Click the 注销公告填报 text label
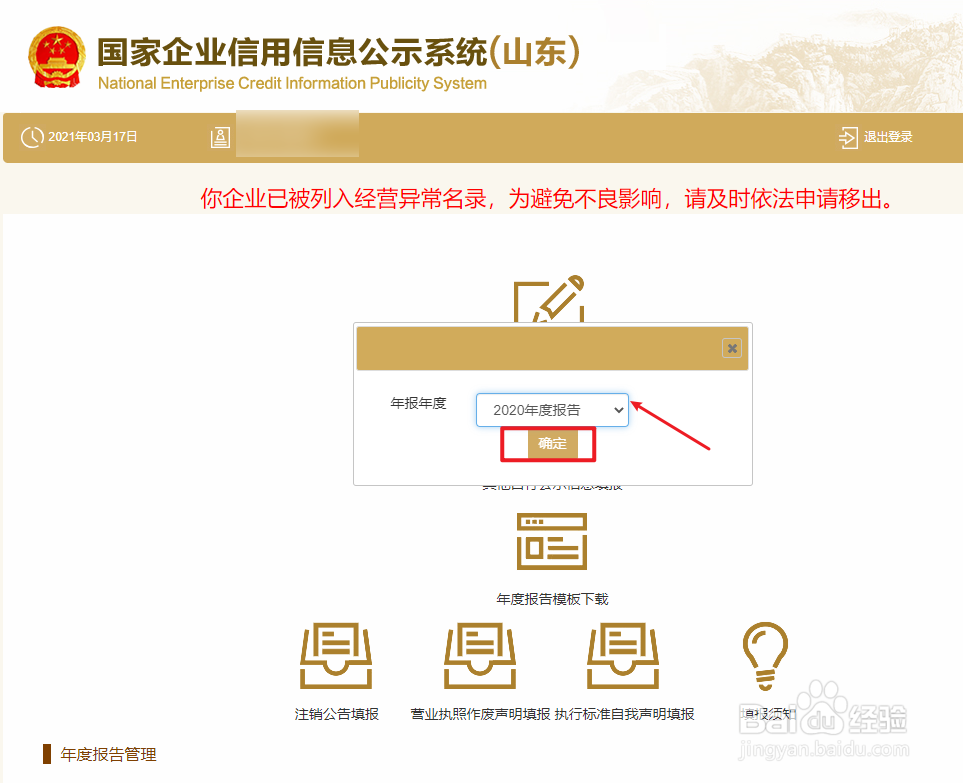This screenshot has width=963, height=783. point(336,713)
